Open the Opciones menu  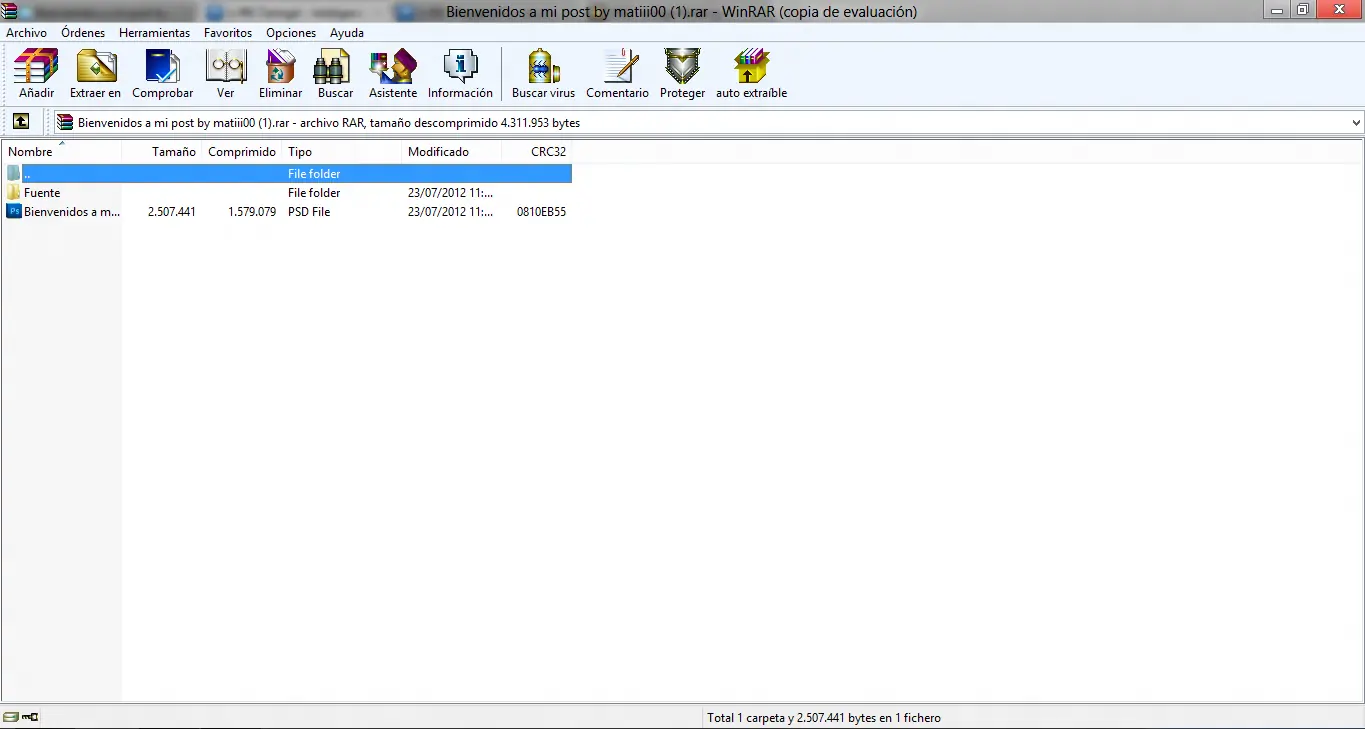pyautogui.click(x=291, y=33)
